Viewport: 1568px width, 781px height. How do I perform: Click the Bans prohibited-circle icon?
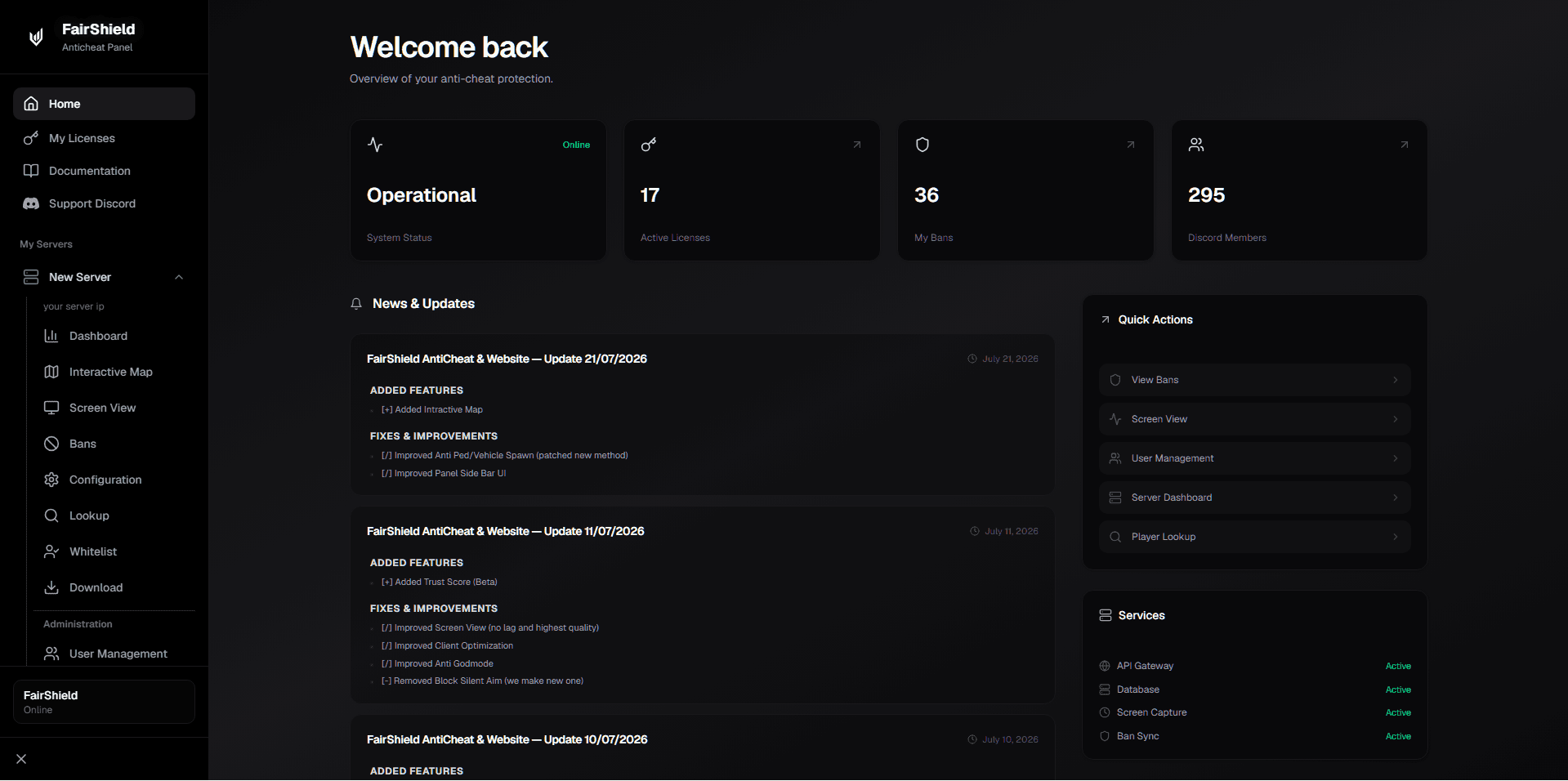click(51, 444)
